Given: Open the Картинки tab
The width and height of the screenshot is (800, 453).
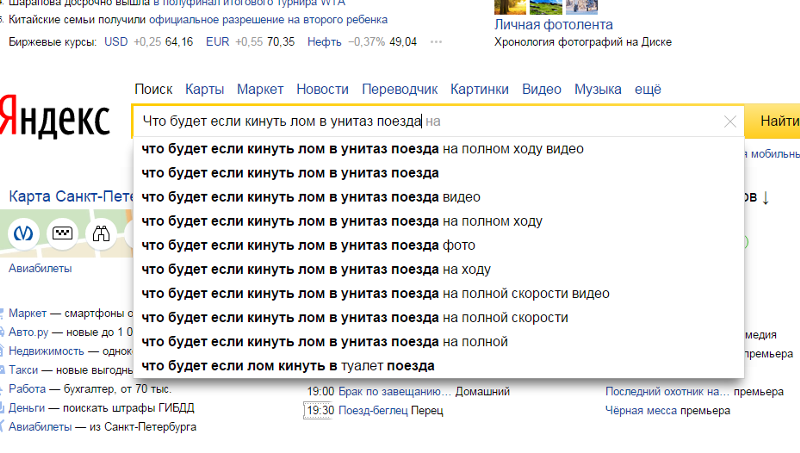Looking at the screenshot, I should coord(480,89).
